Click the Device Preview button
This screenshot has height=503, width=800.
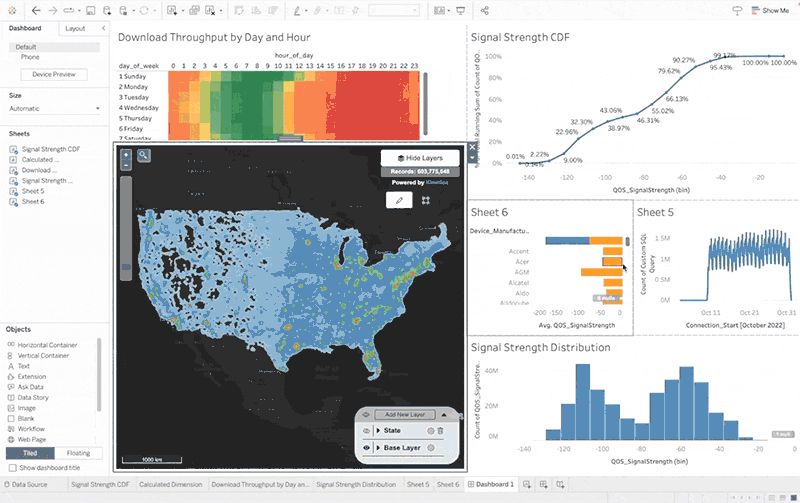tap(53, 74)
